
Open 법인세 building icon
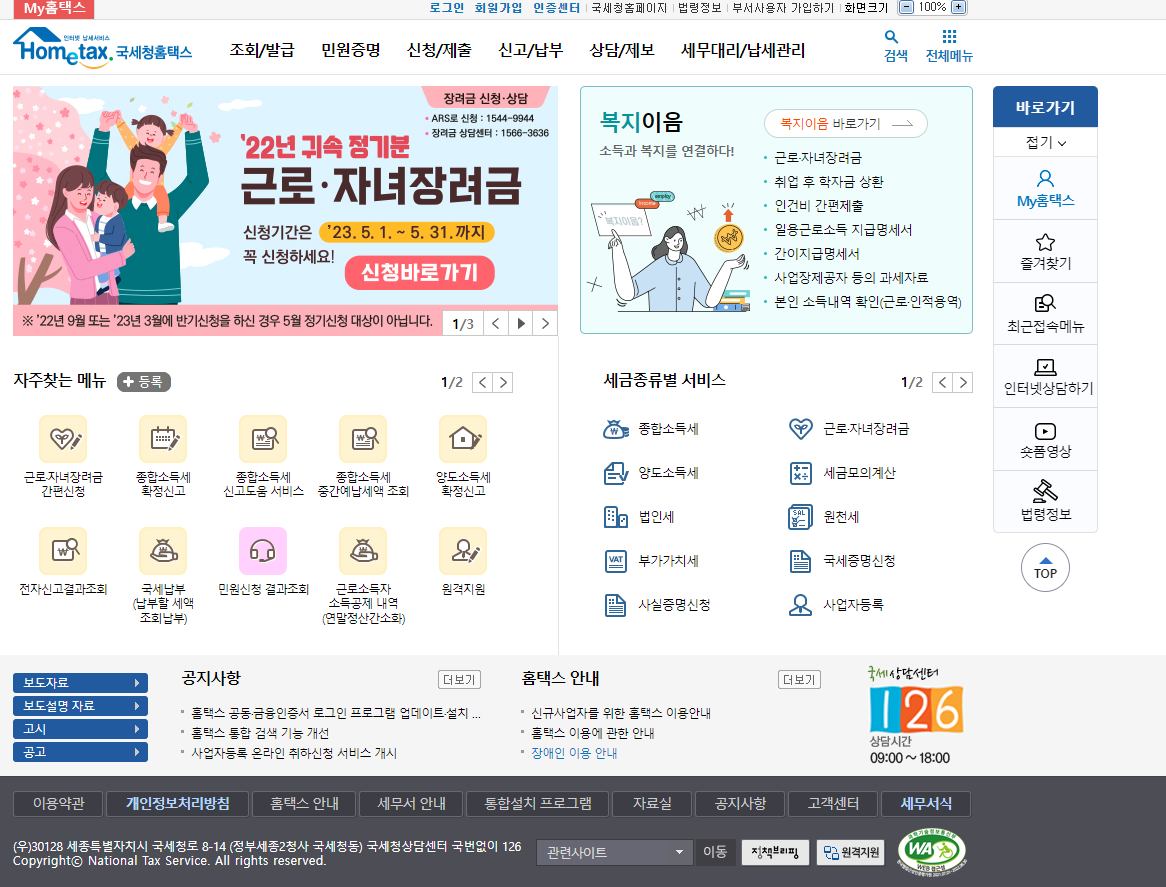616,517
